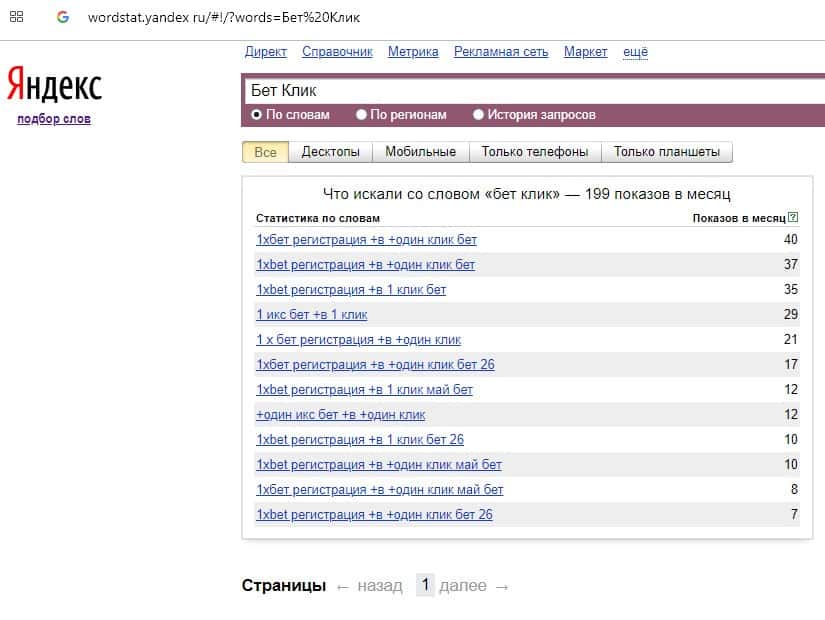The width and height of the screenshot is (825, 620).
Task: Click the далее pagination link
Action: pyautogui.click(x=463, y=586)
